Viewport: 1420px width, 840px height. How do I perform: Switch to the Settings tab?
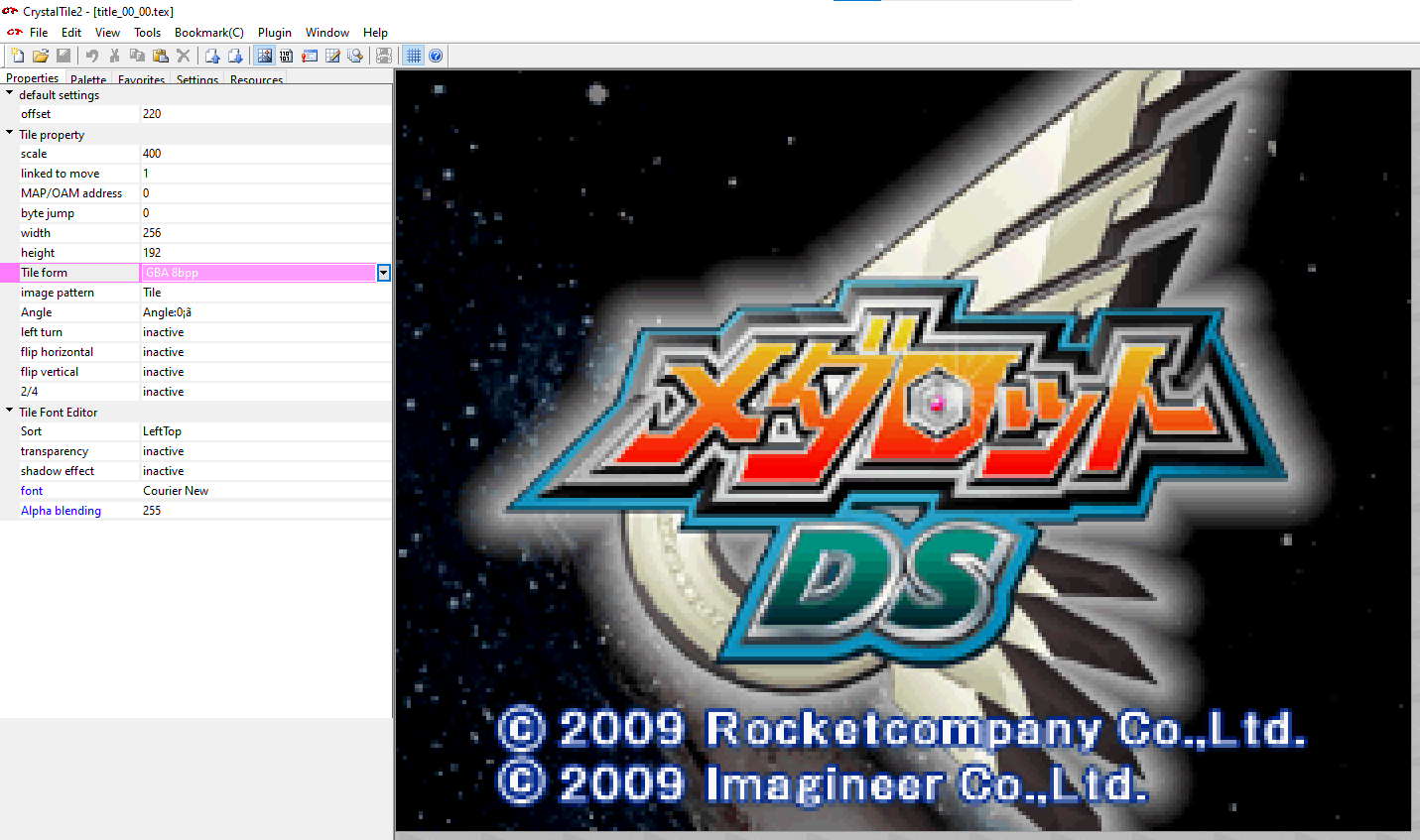pos(197,79)
